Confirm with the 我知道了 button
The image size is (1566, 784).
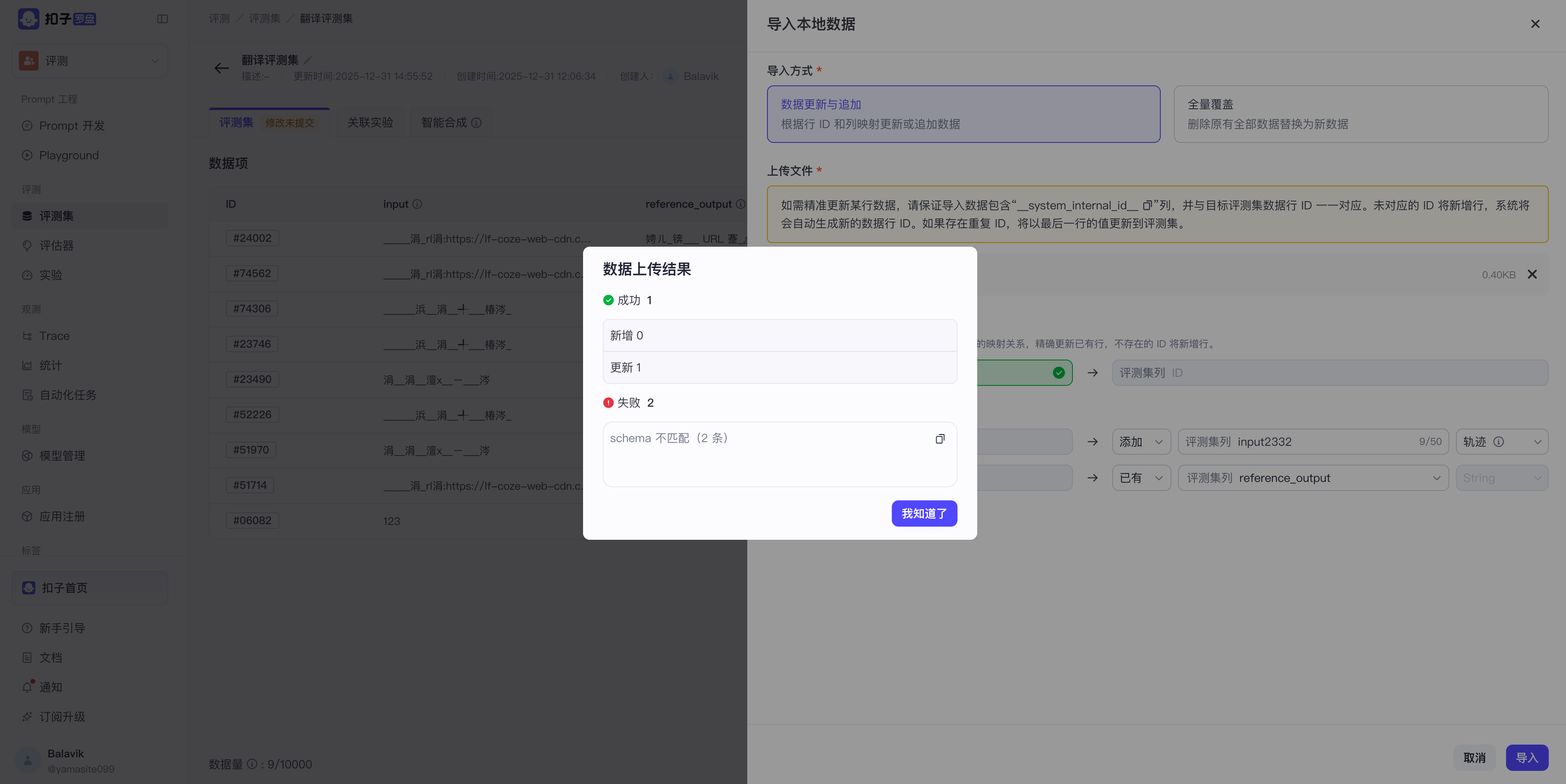924,513
